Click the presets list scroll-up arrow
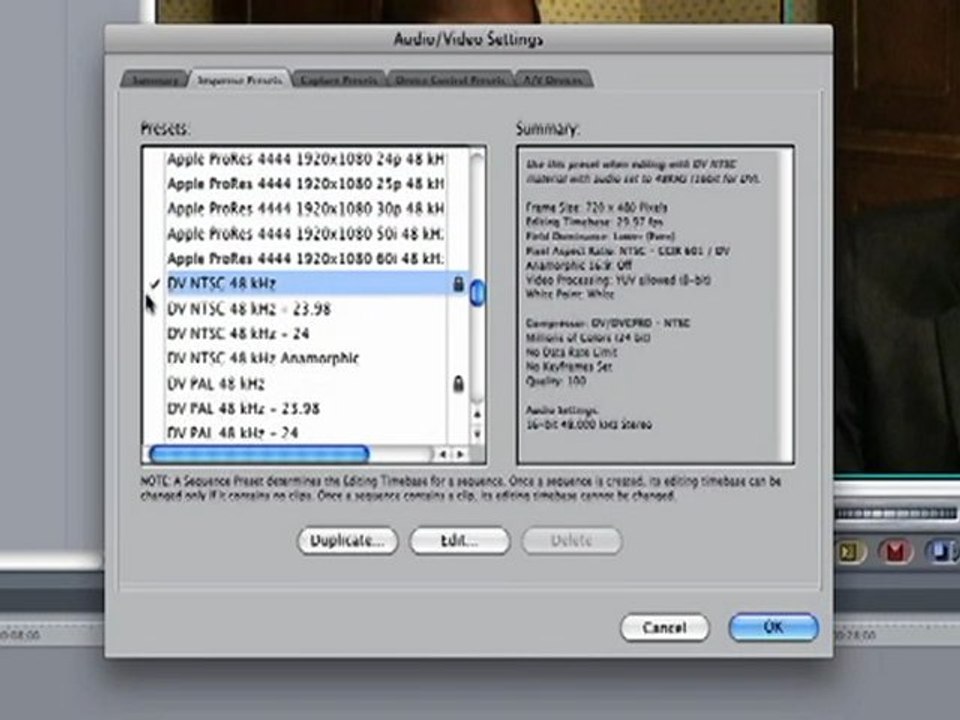This screenshot has width=960, height=720. [477, 414]
